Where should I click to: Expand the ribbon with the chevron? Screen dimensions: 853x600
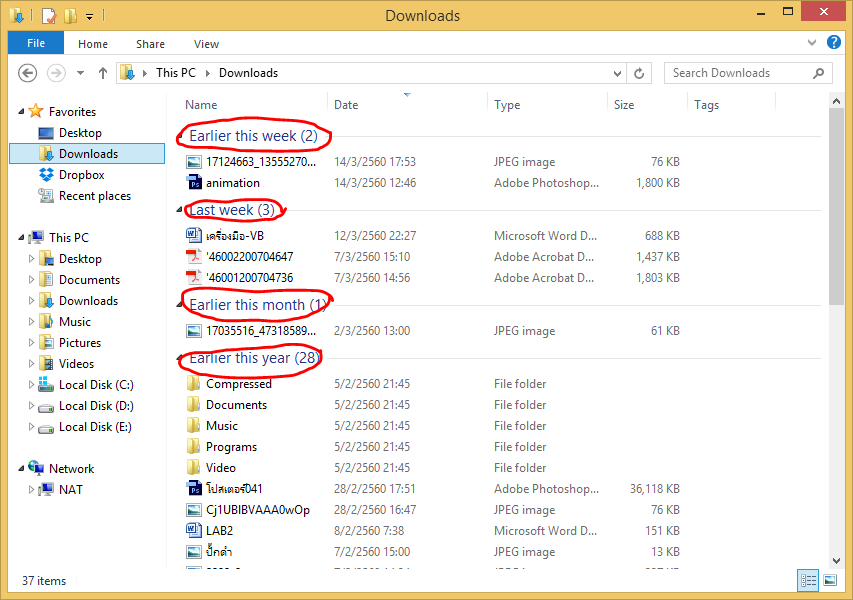(812, 44)
